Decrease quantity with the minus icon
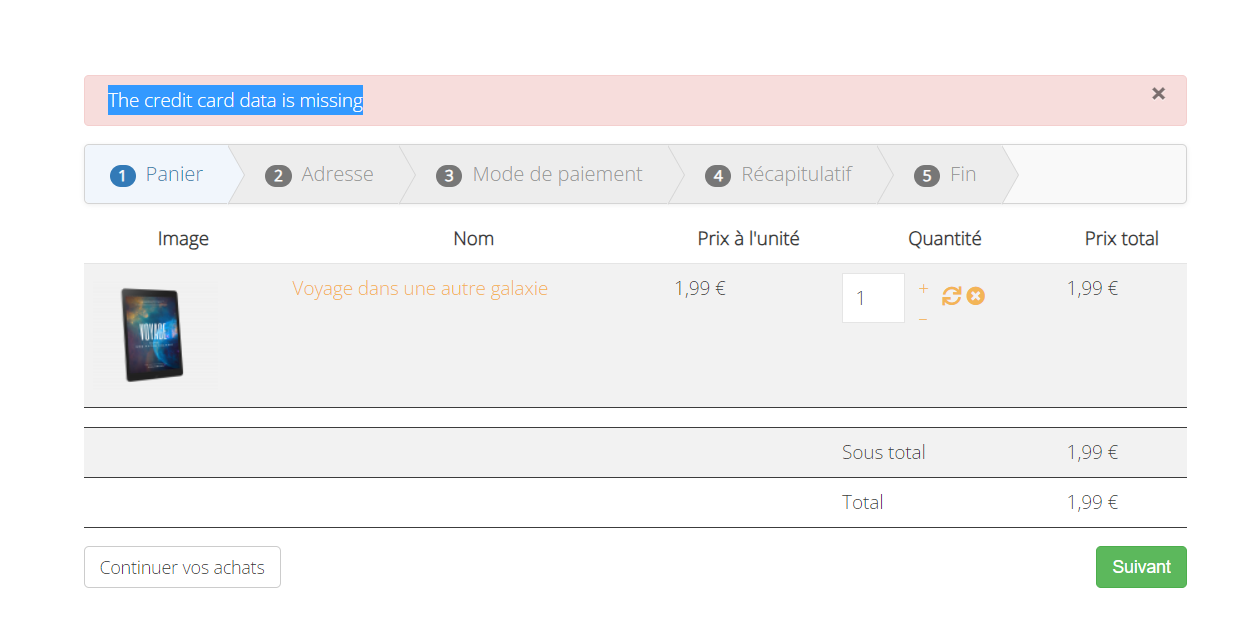1238x618 pixels. pyautogui.click(x=923, y=319)
